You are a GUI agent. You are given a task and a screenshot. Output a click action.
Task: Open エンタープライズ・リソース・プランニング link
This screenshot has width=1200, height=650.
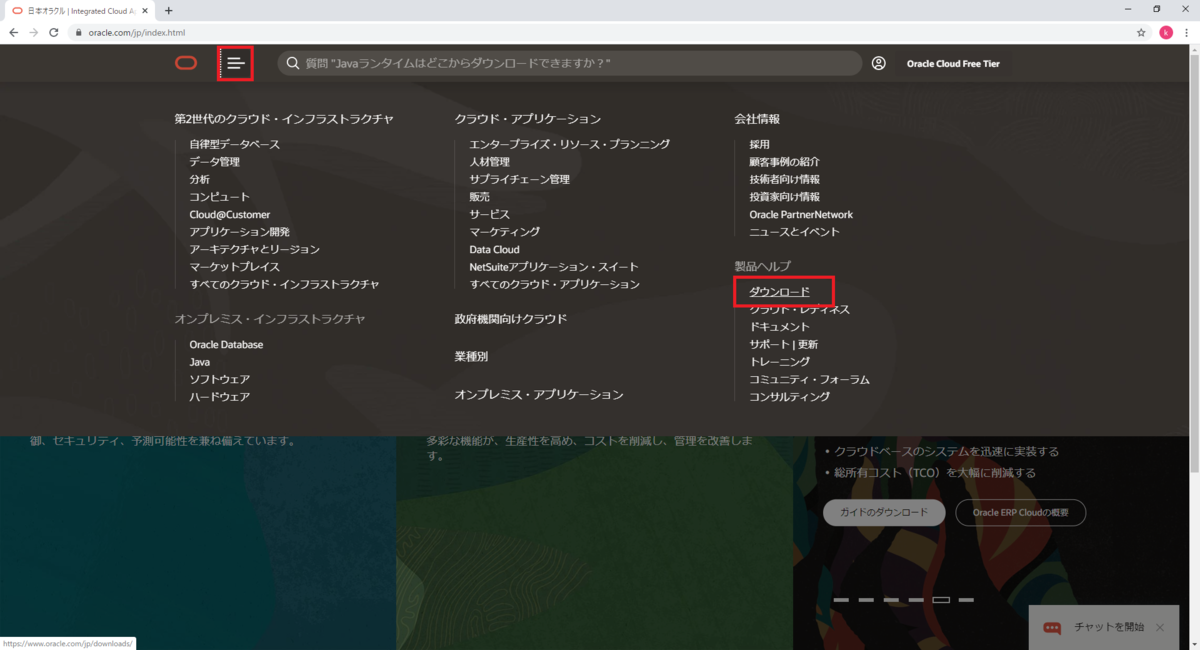(x=570, y=144)
